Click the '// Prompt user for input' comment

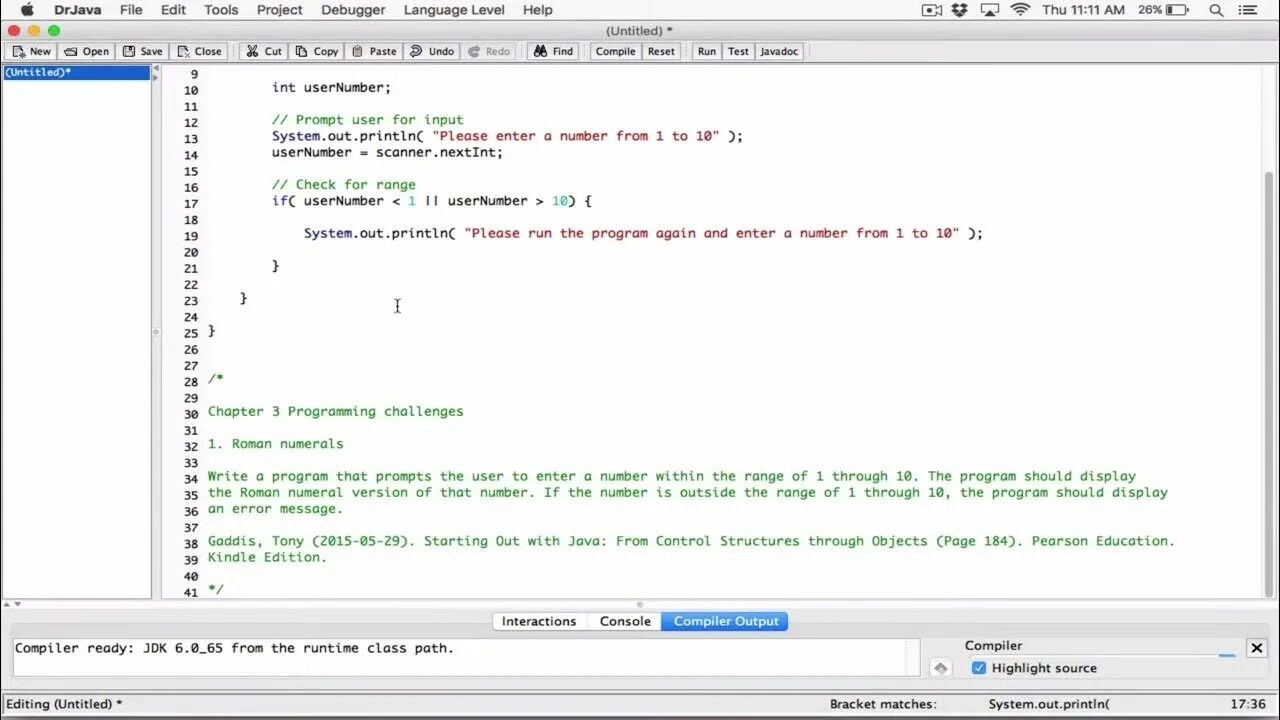[x=367, y=120]
